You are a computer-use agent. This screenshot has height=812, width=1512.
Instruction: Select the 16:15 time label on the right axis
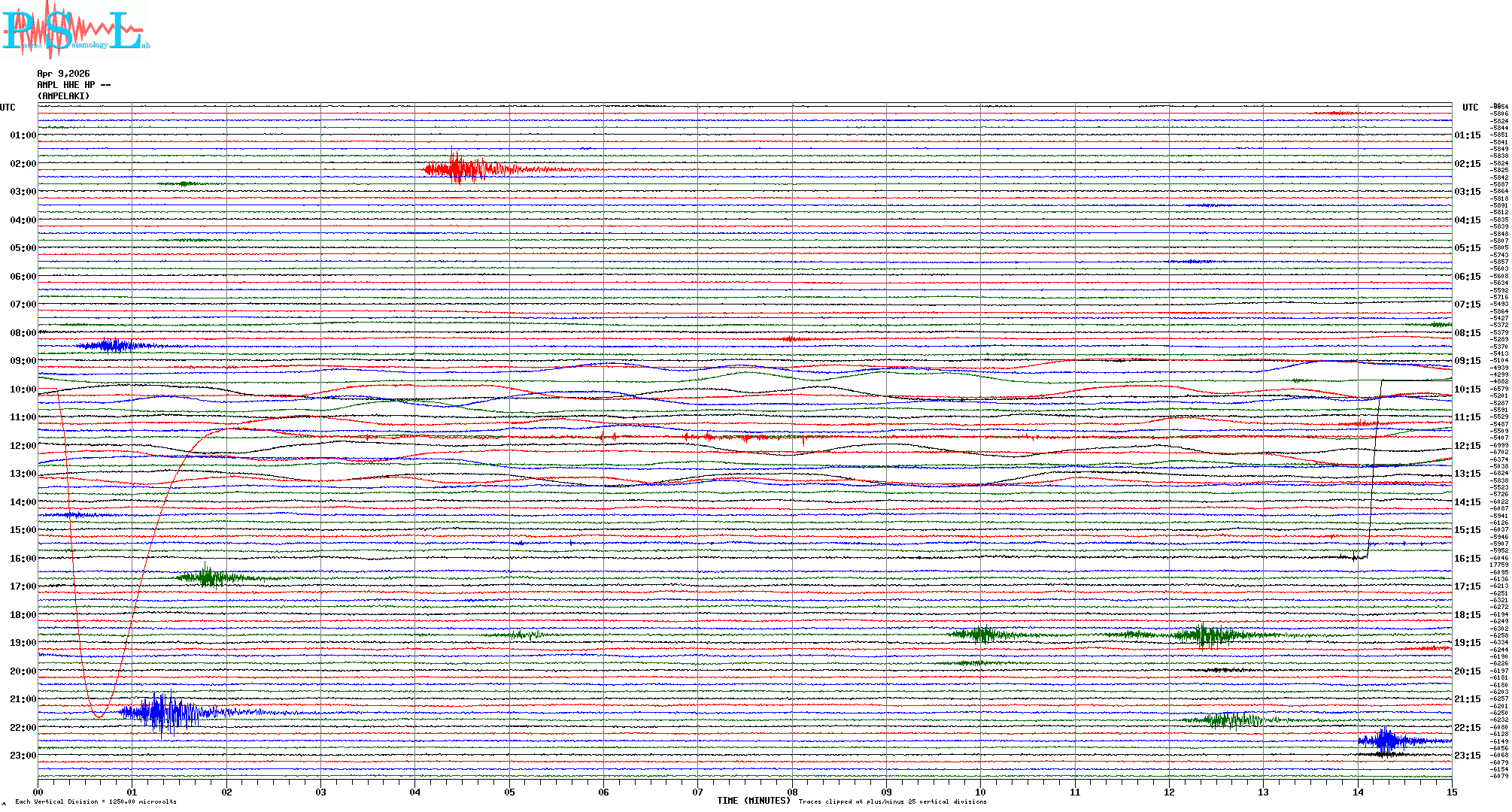click(x=1467, y=559)
